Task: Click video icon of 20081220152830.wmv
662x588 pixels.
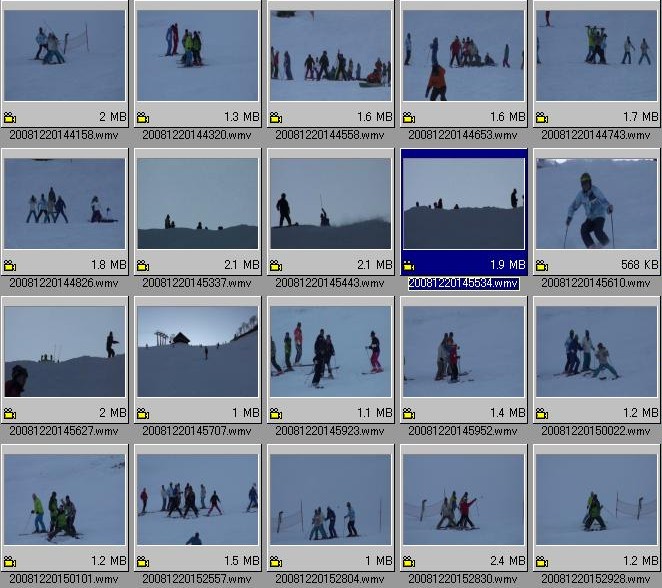Action: click(x=409, y=562)
